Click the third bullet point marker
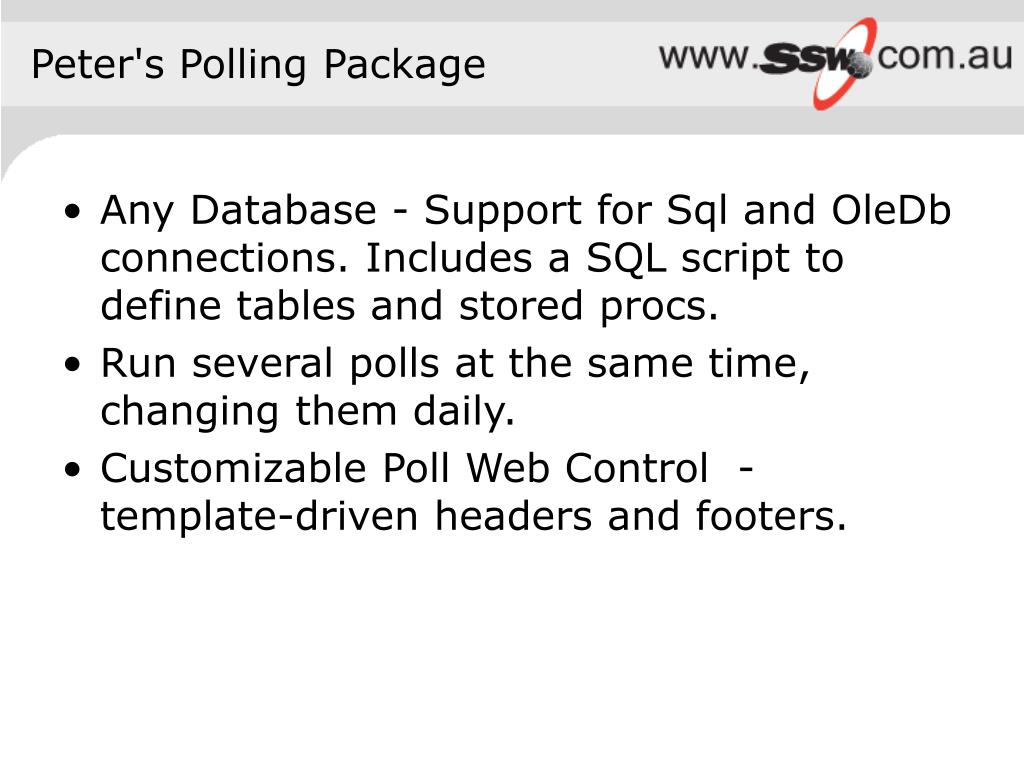The image size is (1024, 768). coord(72,469)
